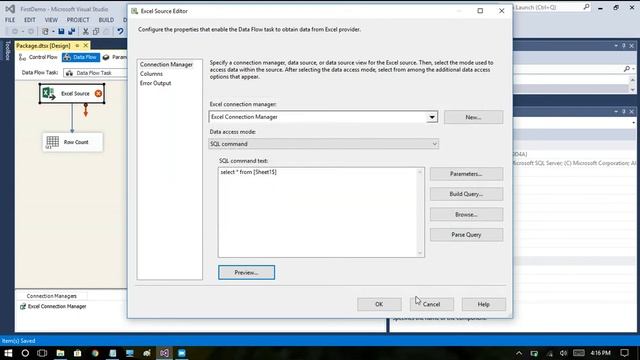The image size is (640, 360).
Task: Select the Columns page
Action: click(x=151, y=74)
